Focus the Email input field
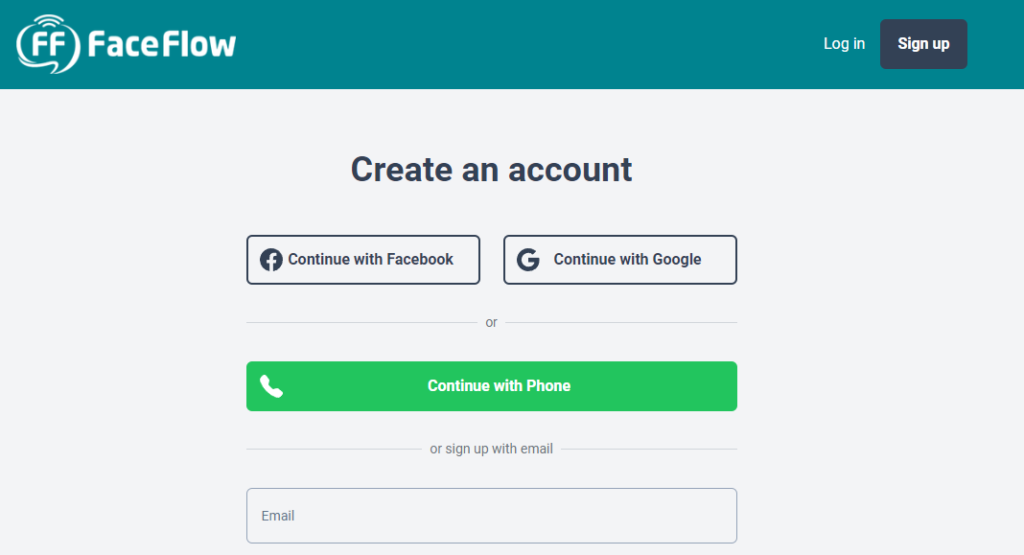The image size is (1024, 555). point(492,516)
